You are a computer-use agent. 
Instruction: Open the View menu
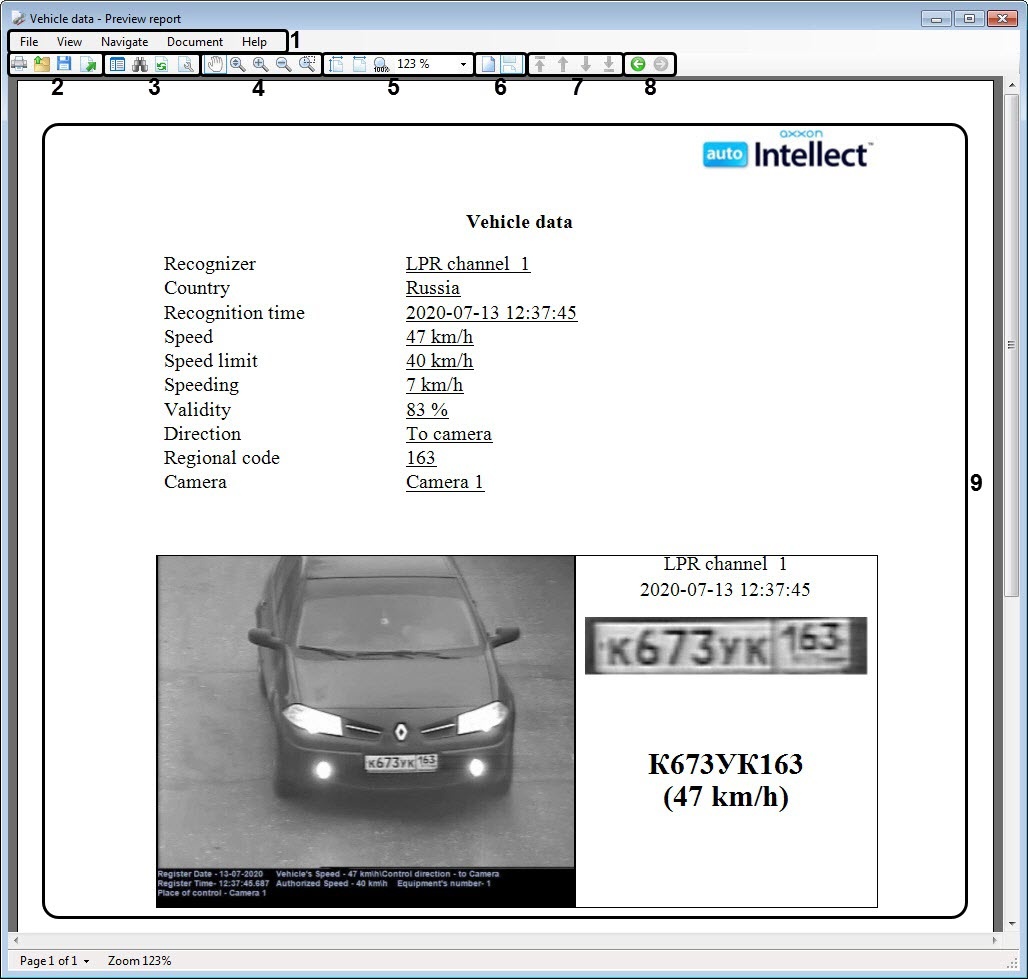(69, 41)
